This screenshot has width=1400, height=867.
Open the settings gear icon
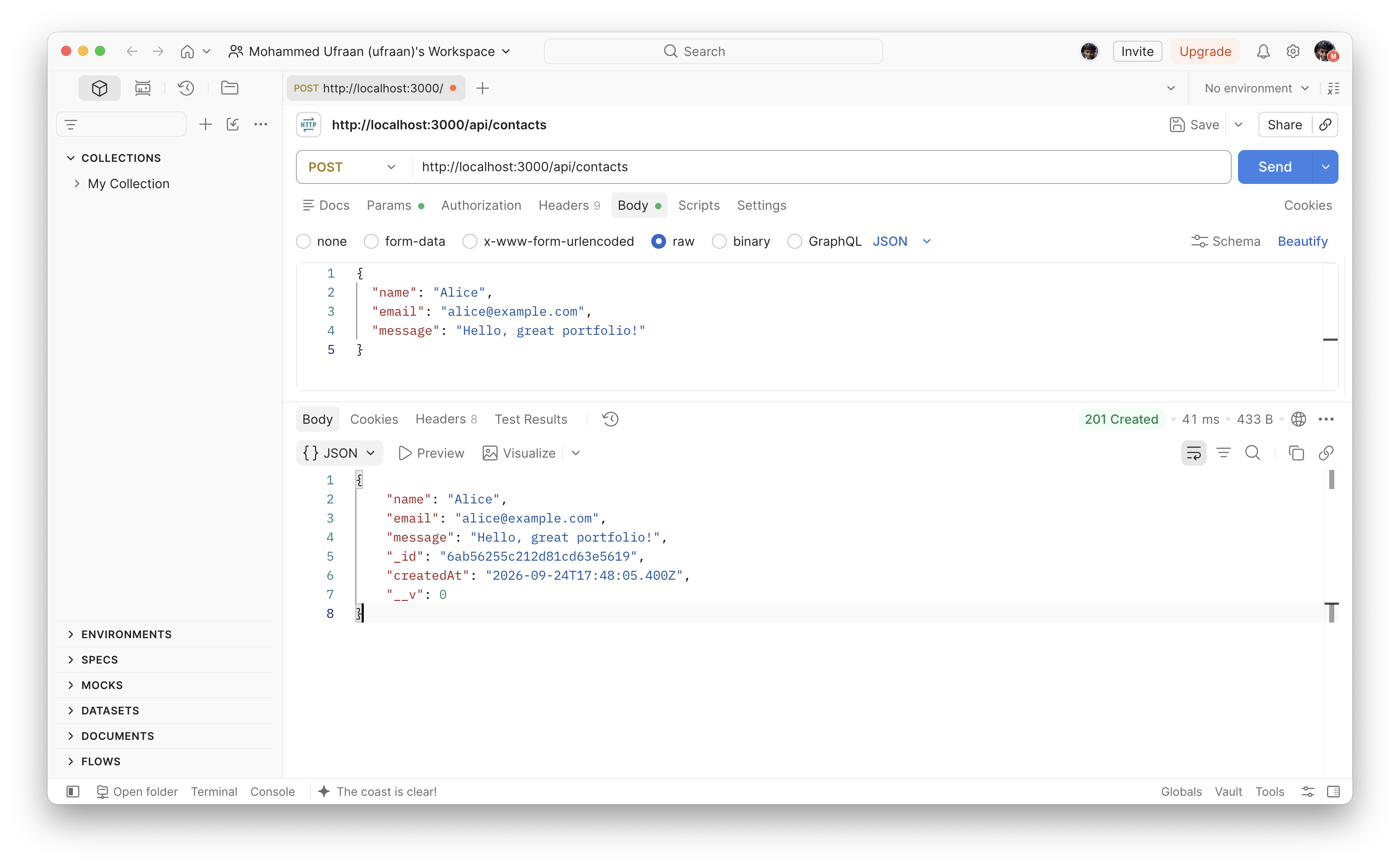[1292, 52]
